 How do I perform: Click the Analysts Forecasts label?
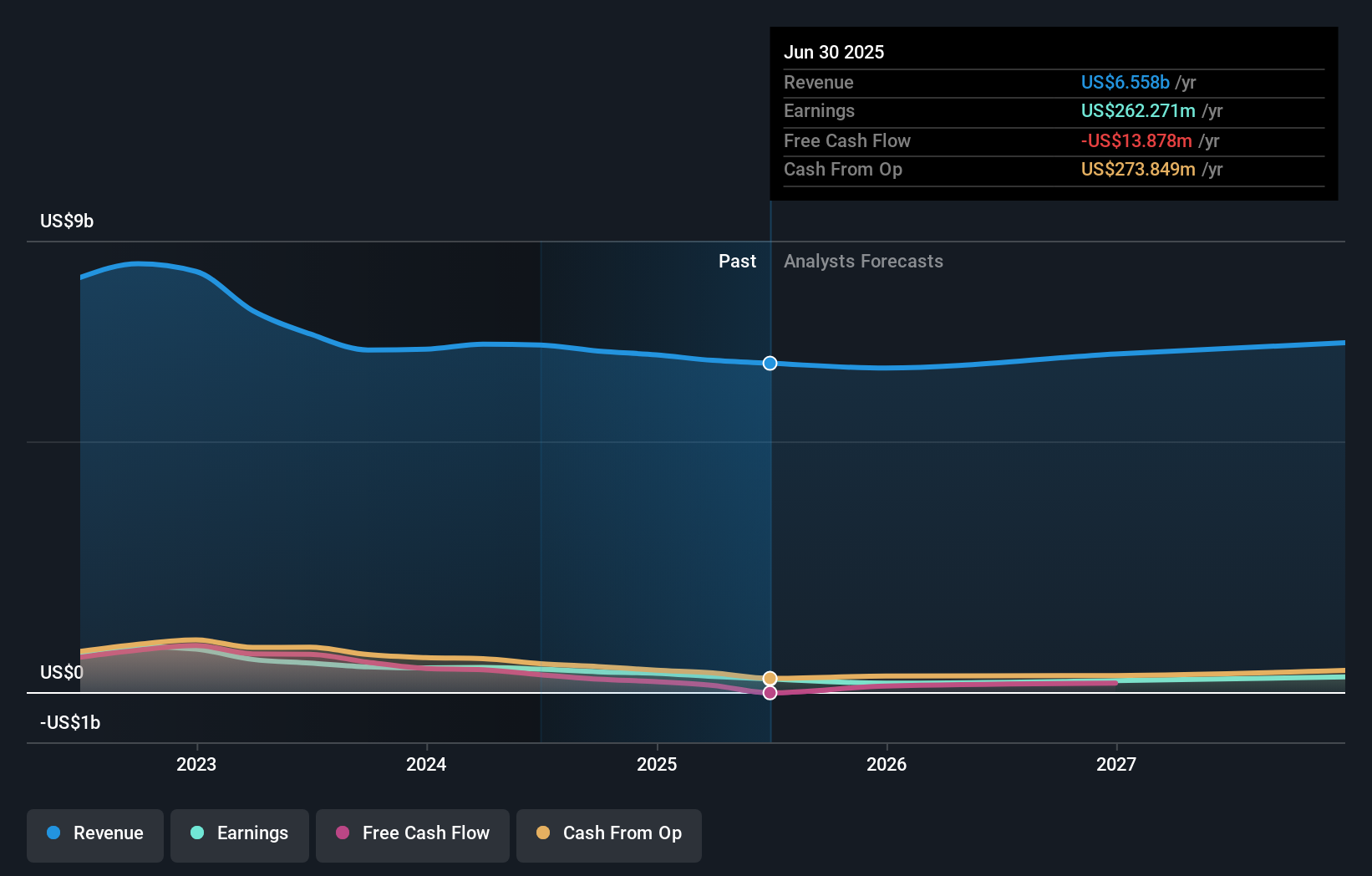click(863, 261)
